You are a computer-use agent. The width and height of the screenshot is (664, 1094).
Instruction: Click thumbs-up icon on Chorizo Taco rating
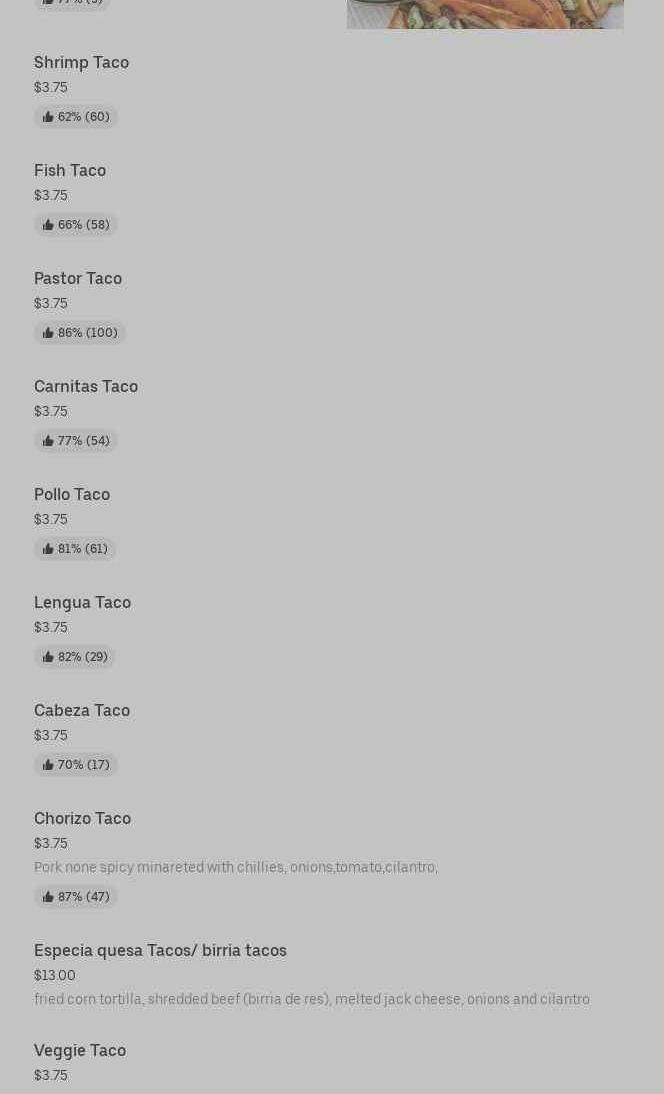(48, 897)
